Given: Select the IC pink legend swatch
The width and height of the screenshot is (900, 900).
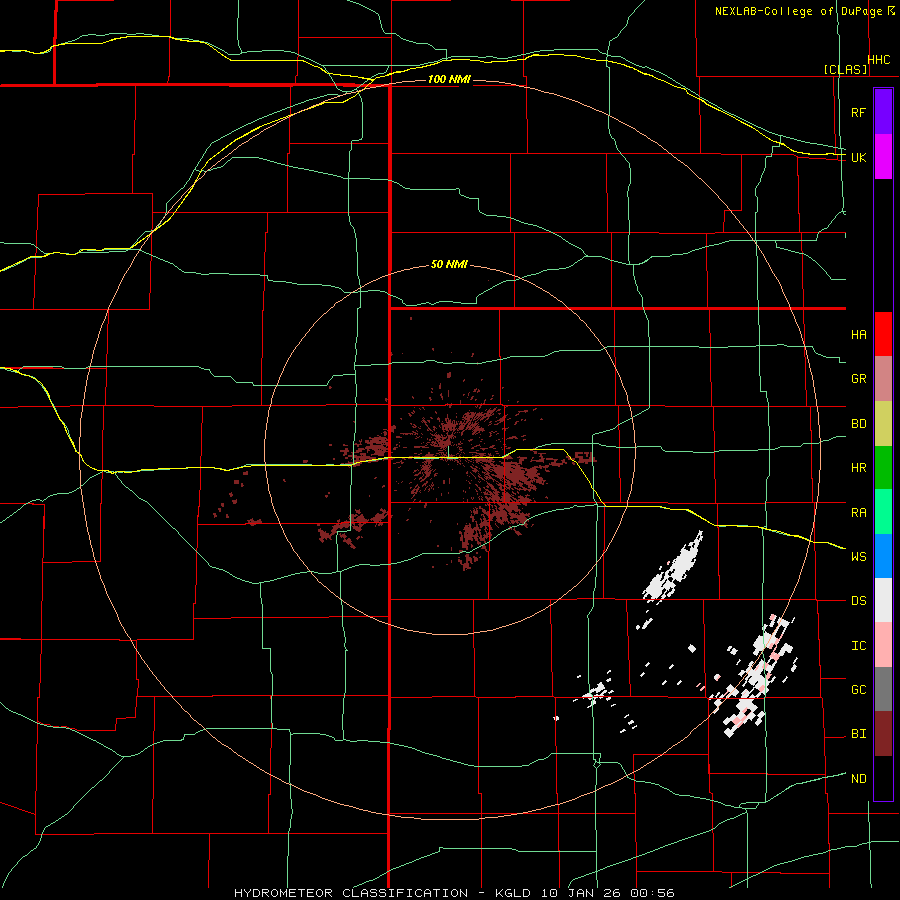Looking at the screenshot, I should [883, 645].
